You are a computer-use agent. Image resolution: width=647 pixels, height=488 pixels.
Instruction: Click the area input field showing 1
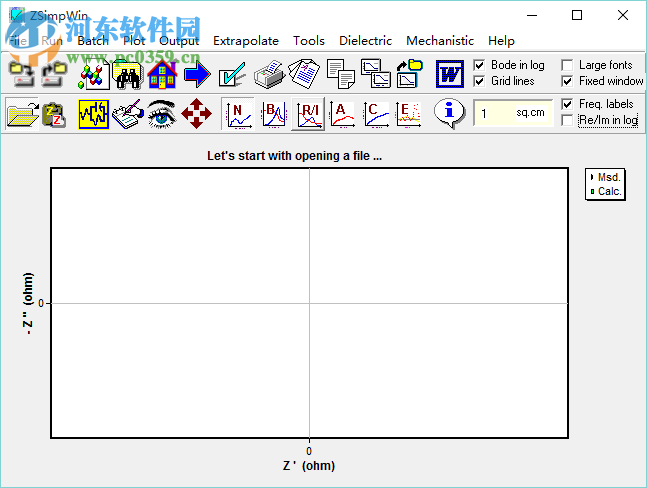(512, 113)
